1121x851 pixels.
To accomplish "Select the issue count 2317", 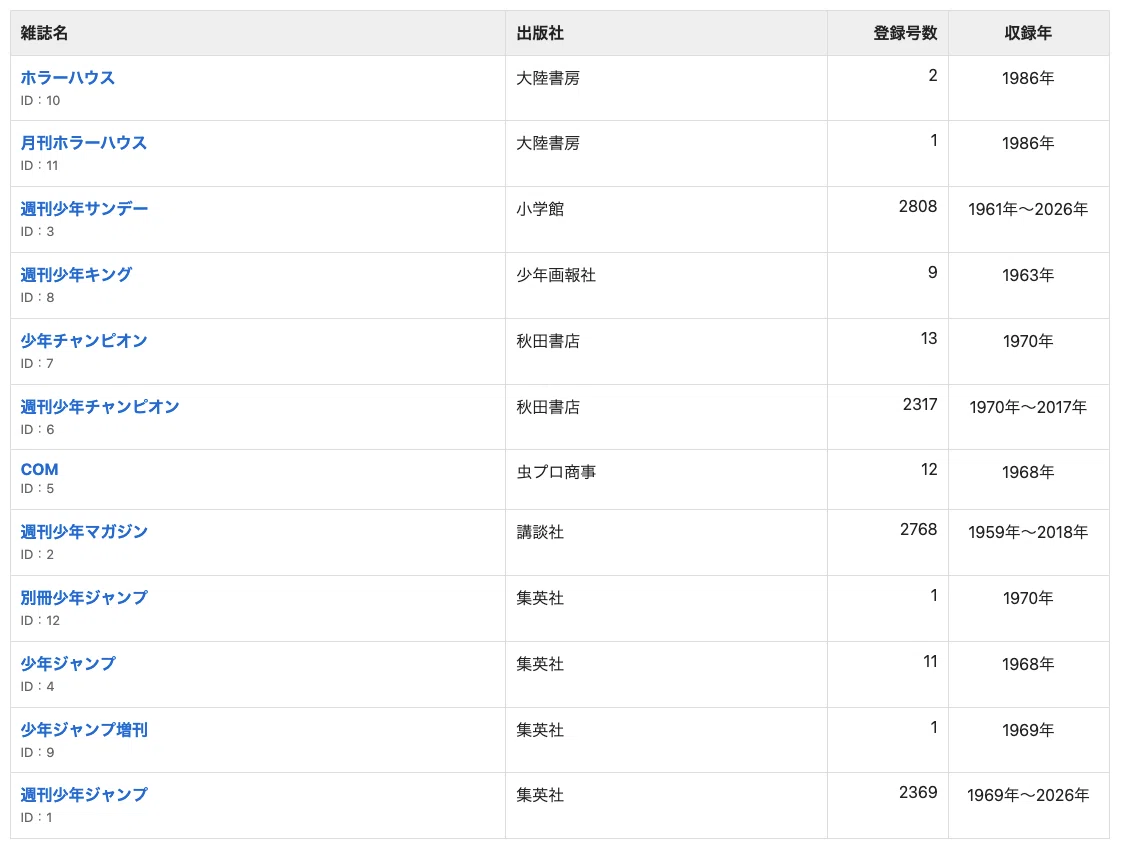I will [x=919, y=405].
